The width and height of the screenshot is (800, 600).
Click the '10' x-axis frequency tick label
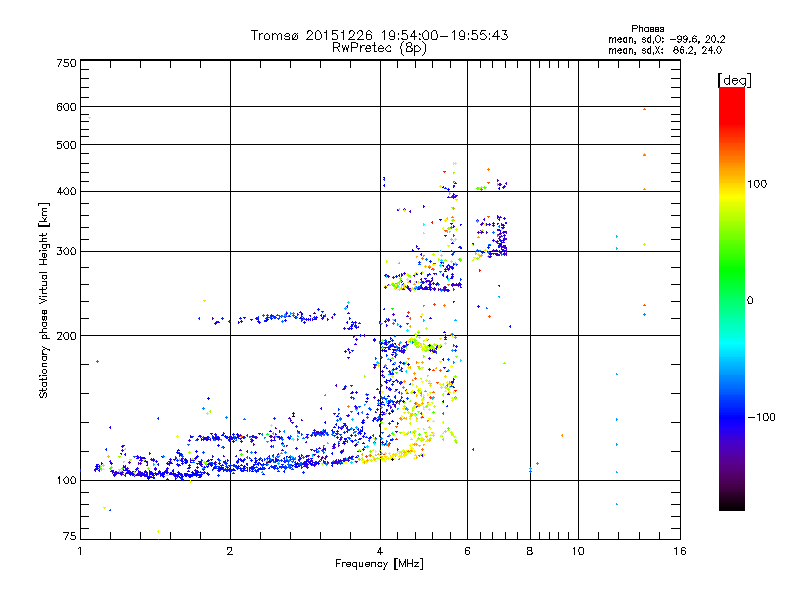pos(578,551)
